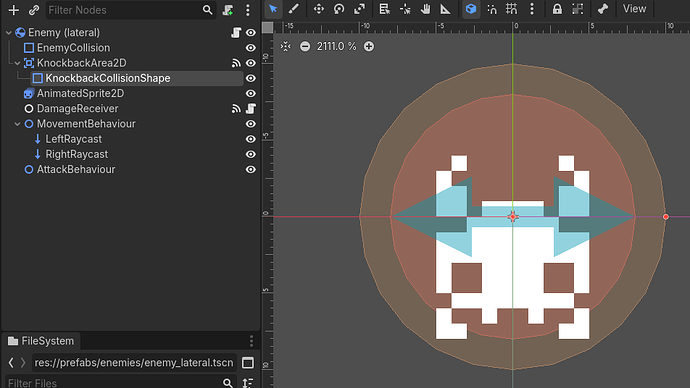Select the KnockbackCollisionShape node

(x=108, y=78)
